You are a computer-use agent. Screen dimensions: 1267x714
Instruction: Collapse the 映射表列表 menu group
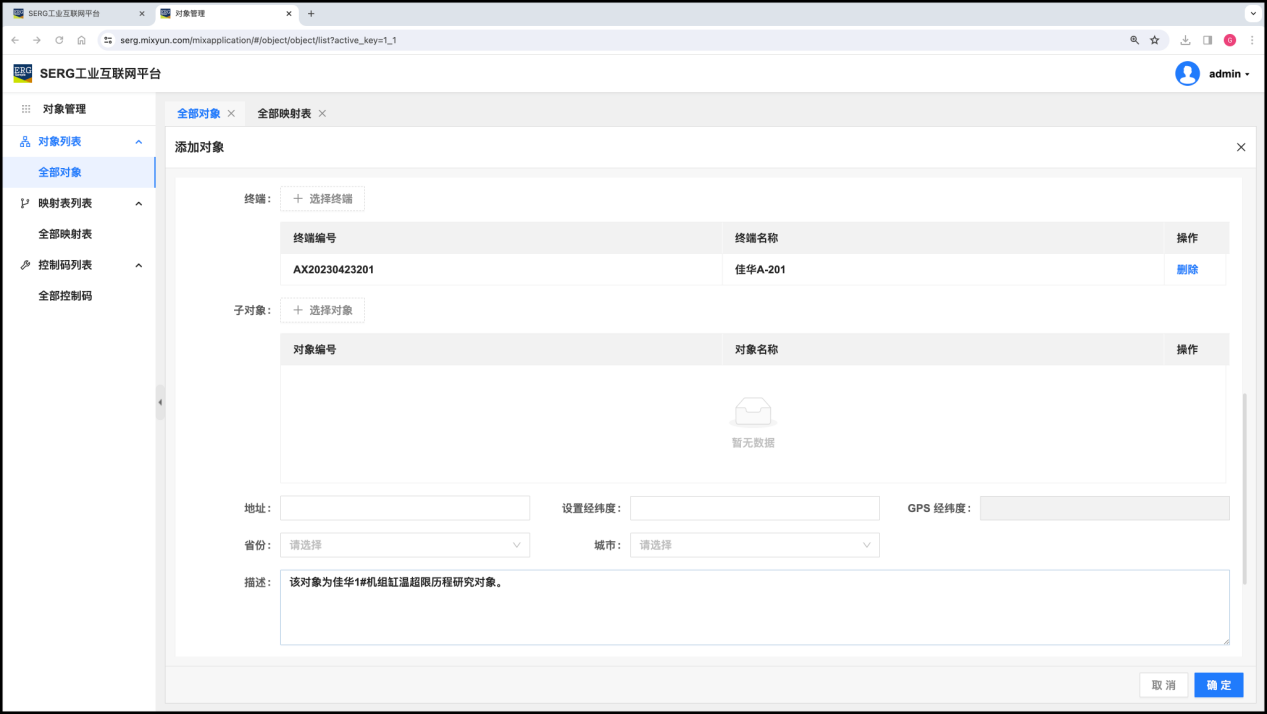click(x=139, y=204)
